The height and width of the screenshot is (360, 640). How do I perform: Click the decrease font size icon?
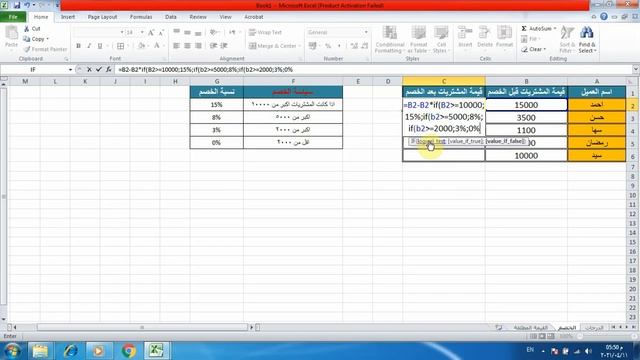coord(162,32)
